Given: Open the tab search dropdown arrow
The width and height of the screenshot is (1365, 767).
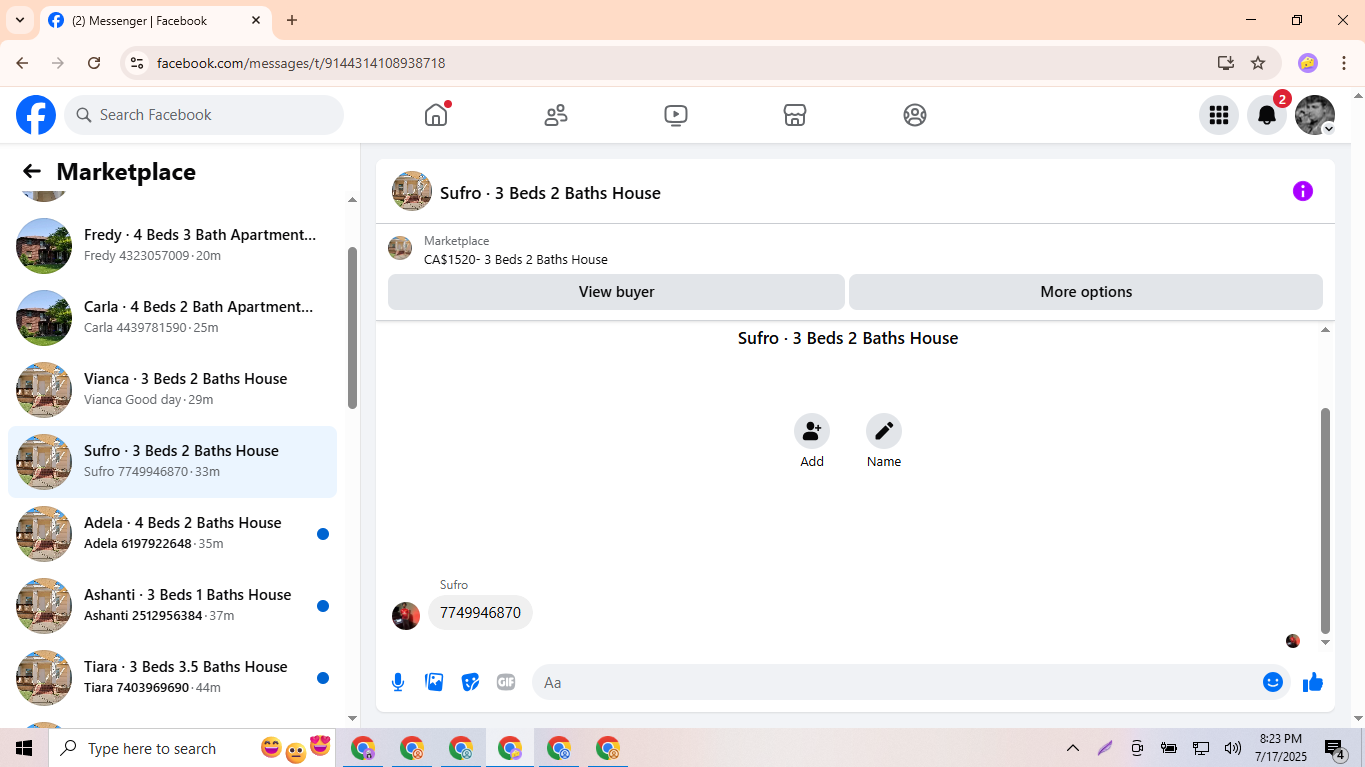Looking at the screenshot, I should click(x=19, y=20).
